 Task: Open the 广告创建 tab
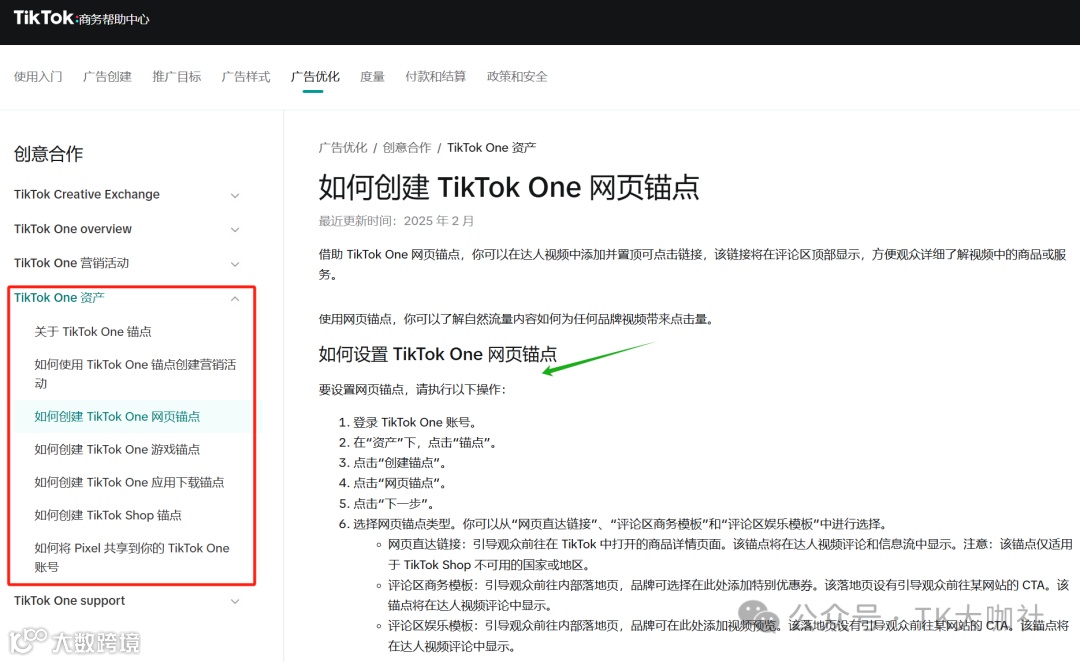pyautogui.click(x=107, y=76)
